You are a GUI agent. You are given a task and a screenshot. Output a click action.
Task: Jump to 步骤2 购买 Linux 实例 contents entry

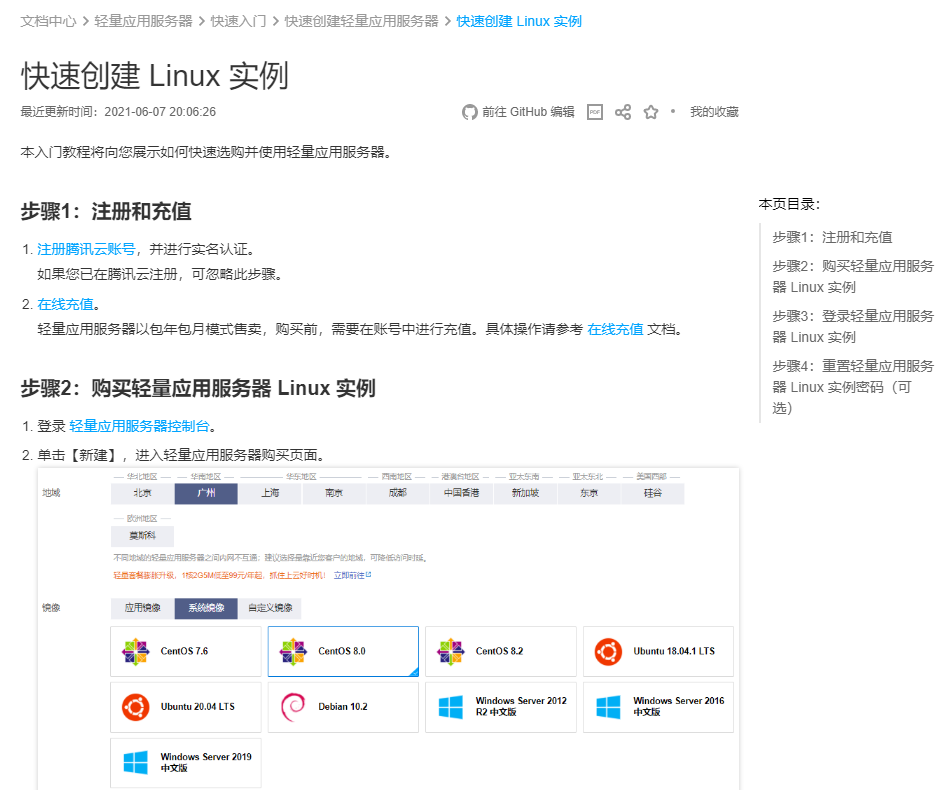tap(853, 276)
